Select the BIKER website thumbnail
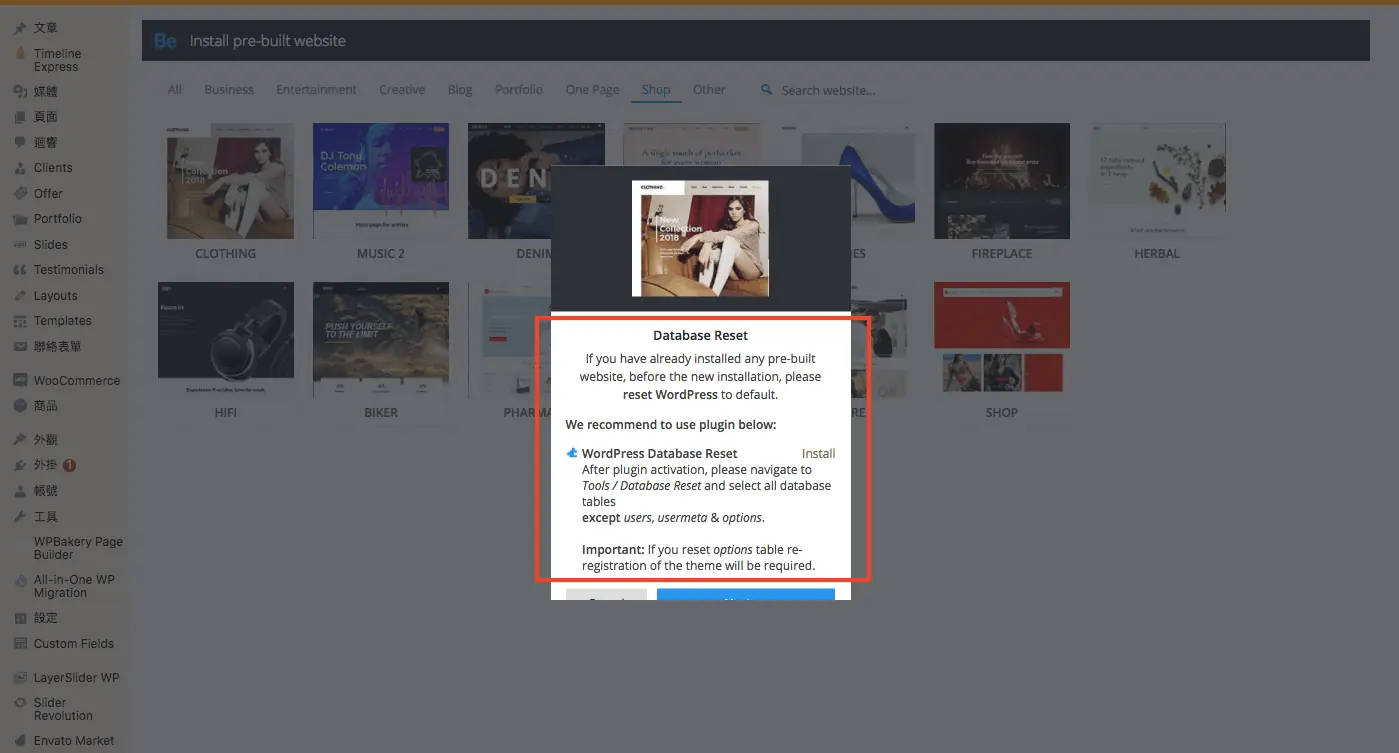This screenshot has width=1399, height=753. coord(381,341)
